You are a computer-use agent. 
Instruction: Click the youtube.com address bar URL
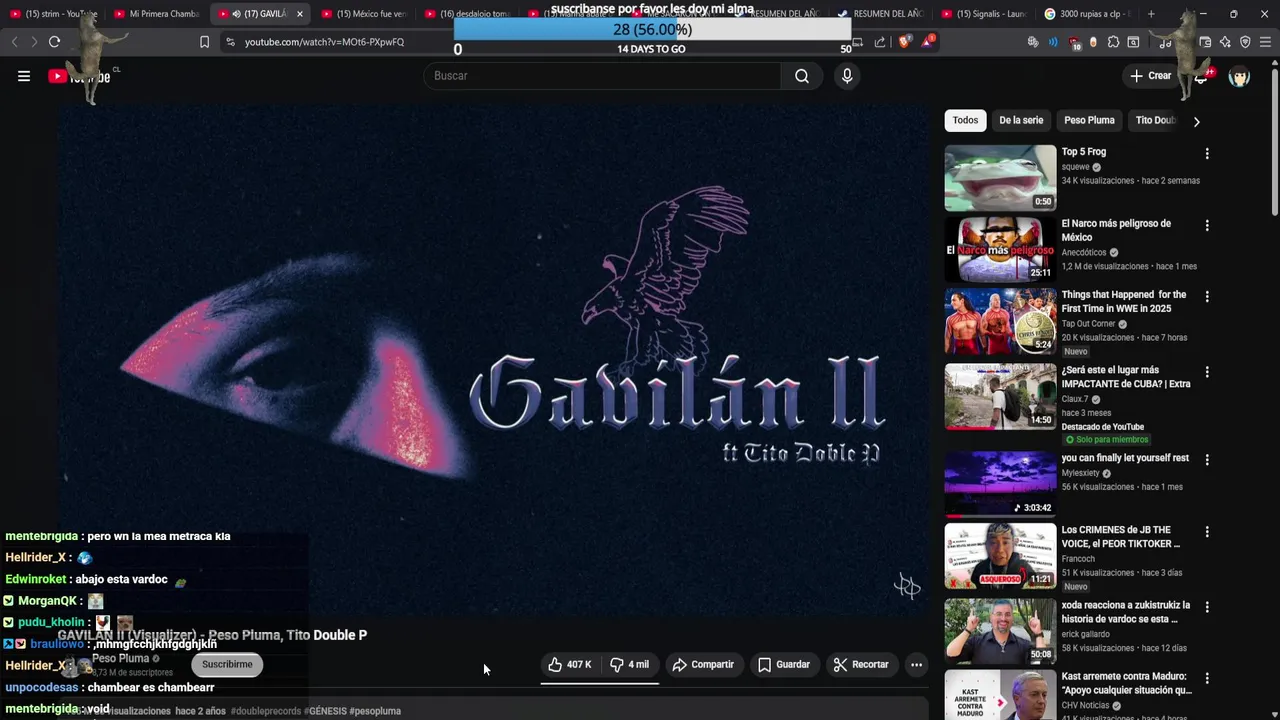(x=324, y=42)
